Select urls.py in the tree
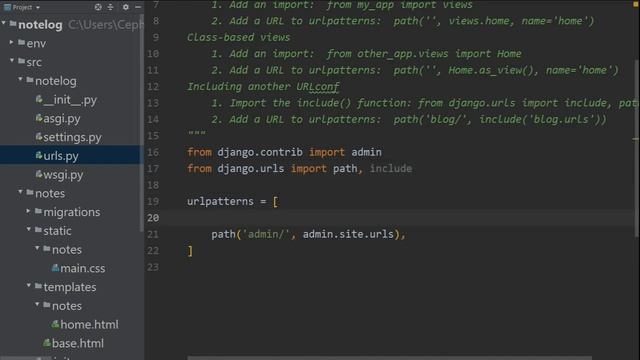 click(61, 156)
